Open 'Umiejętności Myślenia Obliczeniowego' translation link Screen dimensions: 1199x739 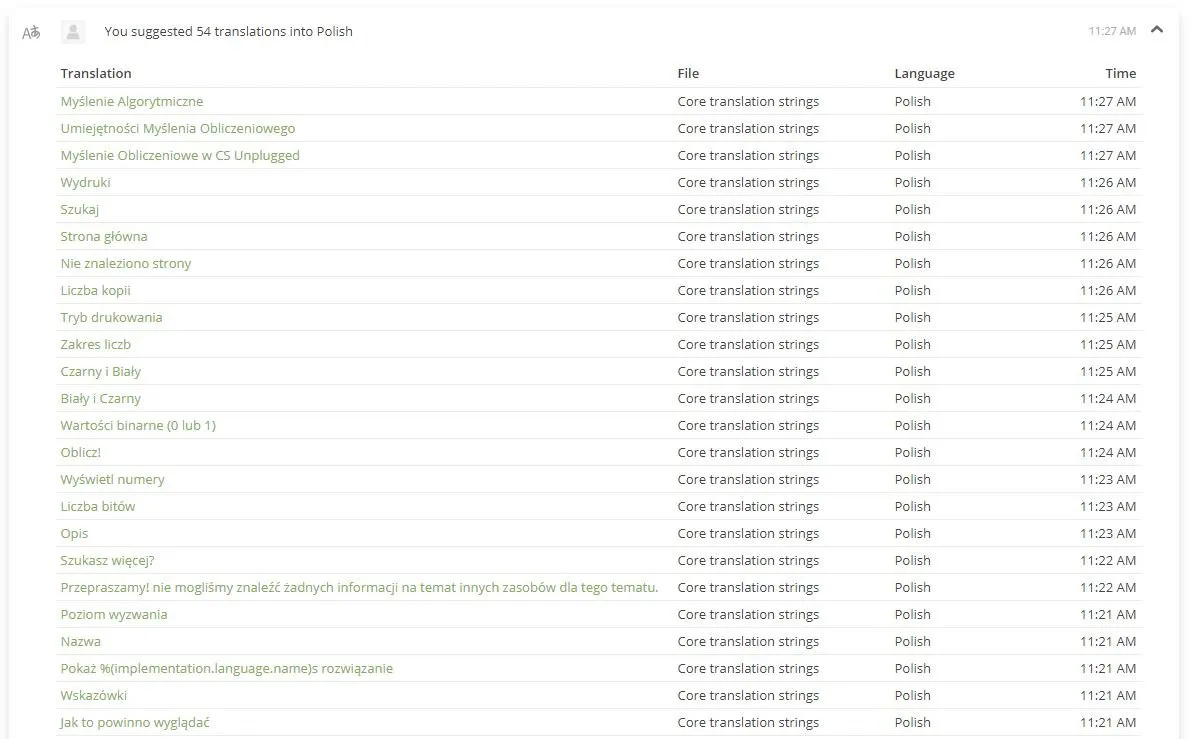click(x=177, y=129)
